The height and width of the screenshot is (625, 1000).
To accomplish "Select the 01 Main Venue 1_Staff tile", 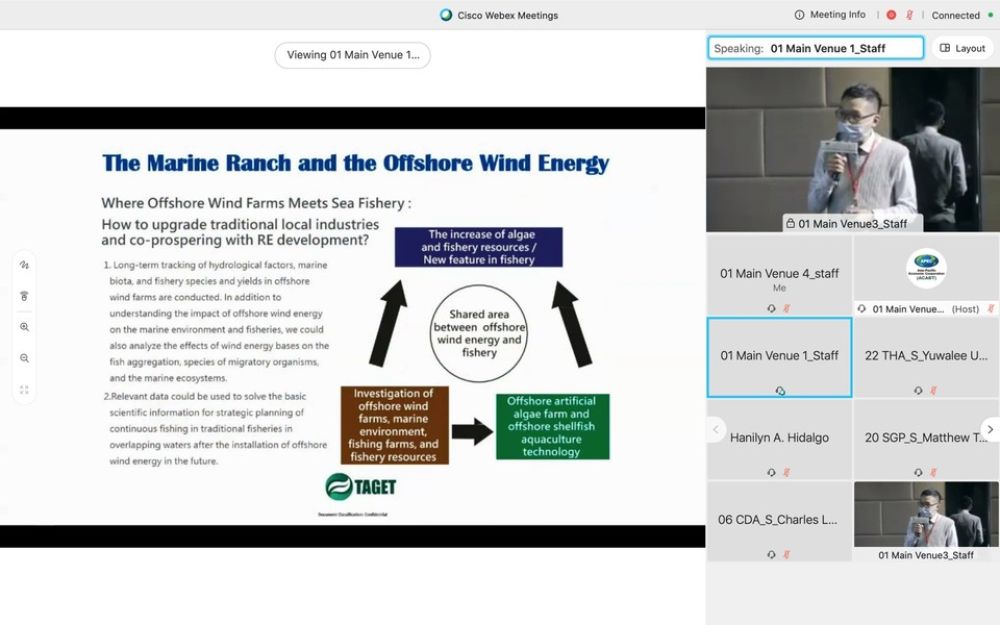I will tap(779, 357).
